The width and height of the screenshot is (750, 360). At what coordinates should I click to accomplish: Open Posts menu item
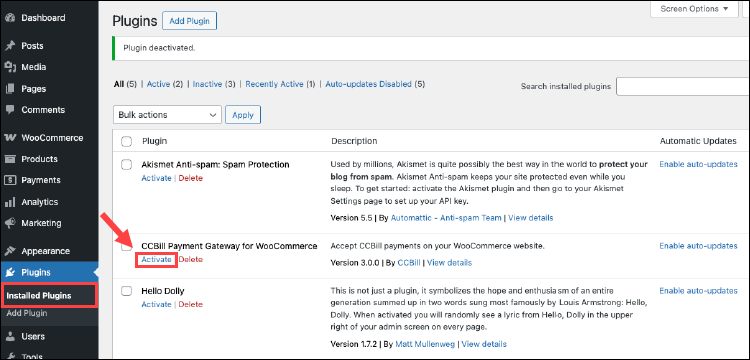(32, 46)
